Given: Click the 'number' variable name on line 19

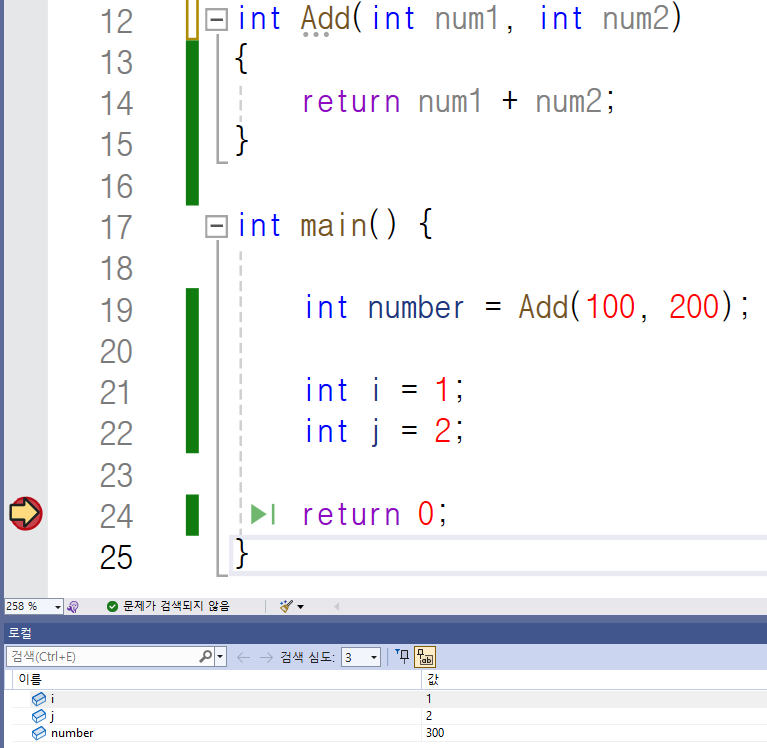Looking at the screenshot, I should point(415,308).
